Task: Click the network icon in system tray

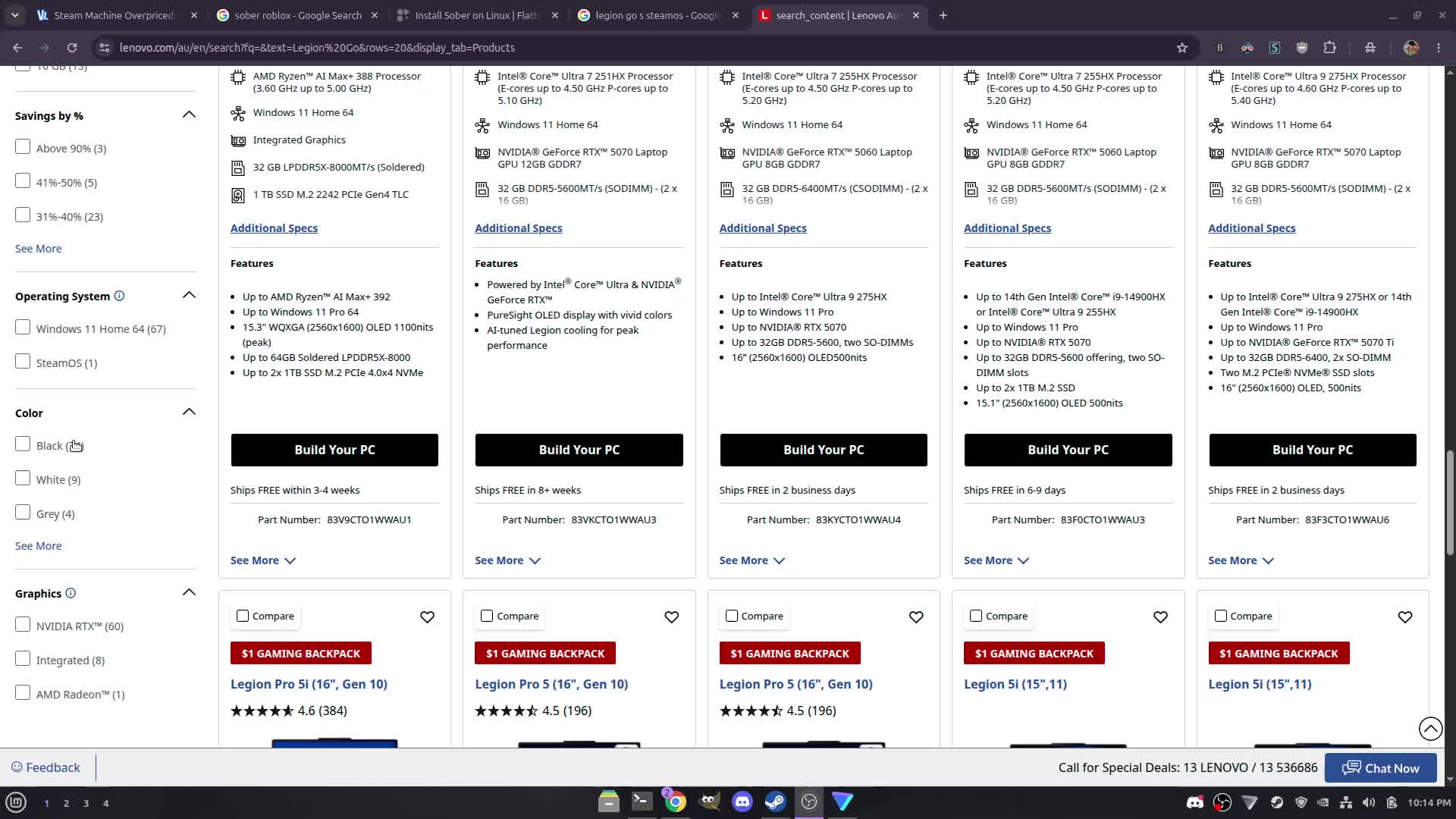Action: 1346,802
